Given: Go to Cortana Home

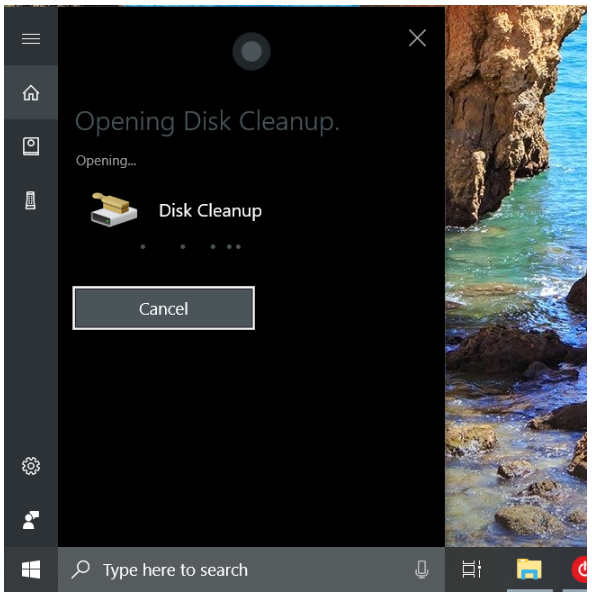Looking at the screenshot, I should click(x=31, y=93).
